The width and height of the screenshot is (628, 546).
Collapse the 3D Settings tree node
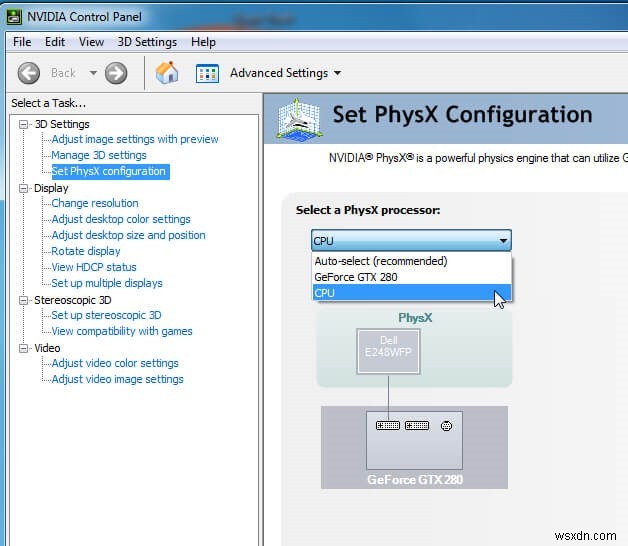click(23, 125)
